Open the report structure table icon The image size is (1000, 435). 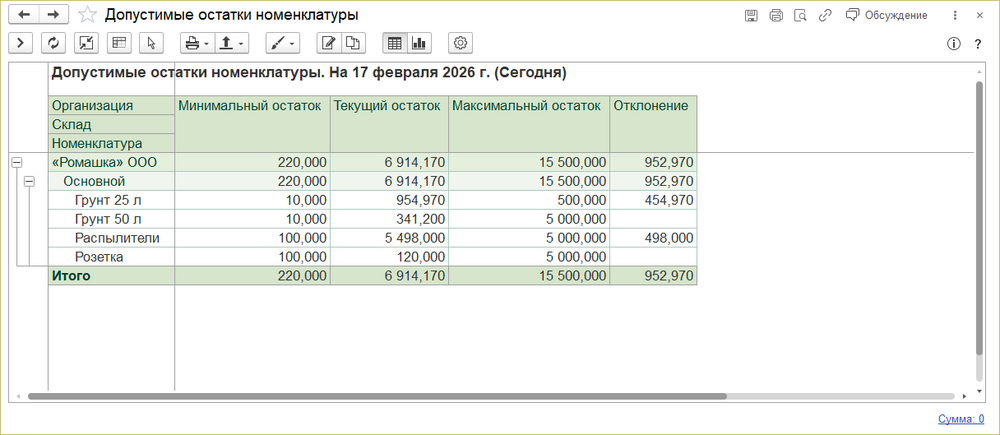click(119, 43)
